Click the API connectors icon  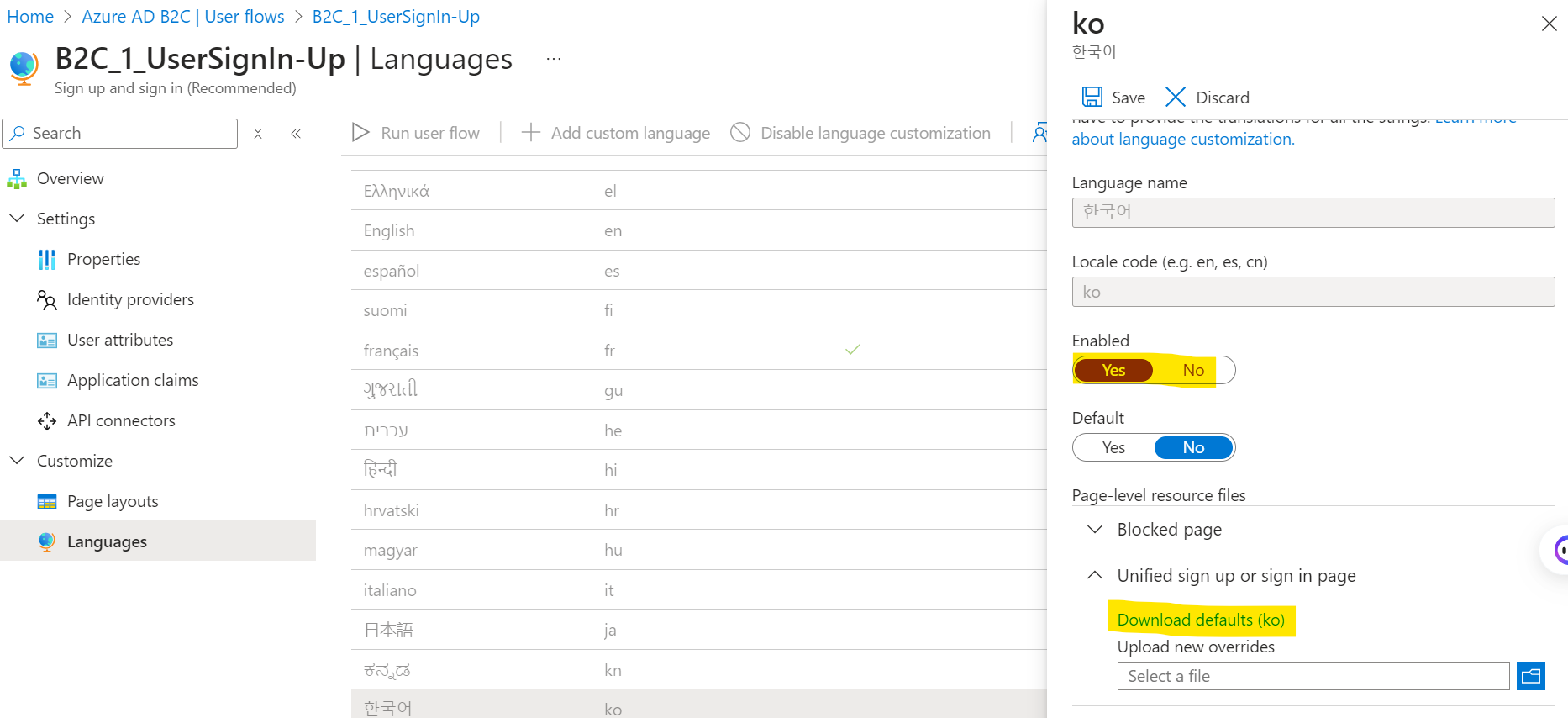tap(47, 420)
